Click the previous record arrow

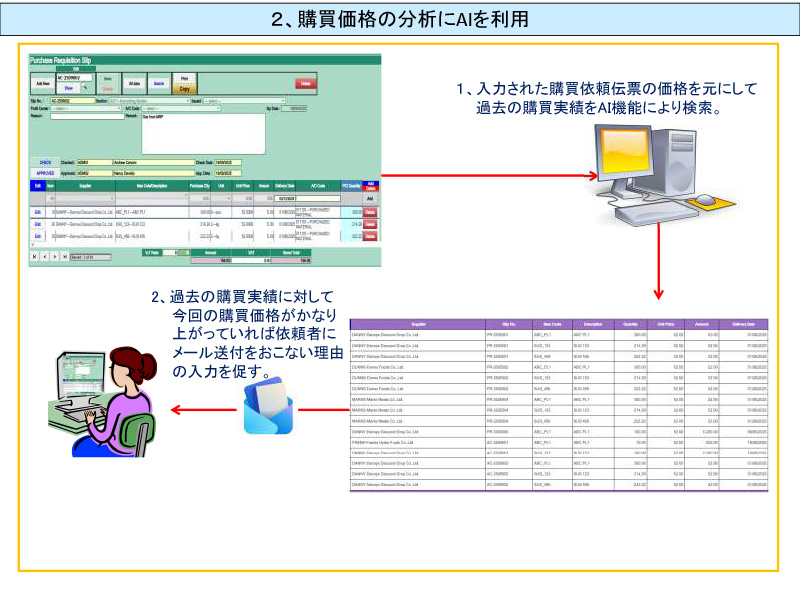pos(45,256)
